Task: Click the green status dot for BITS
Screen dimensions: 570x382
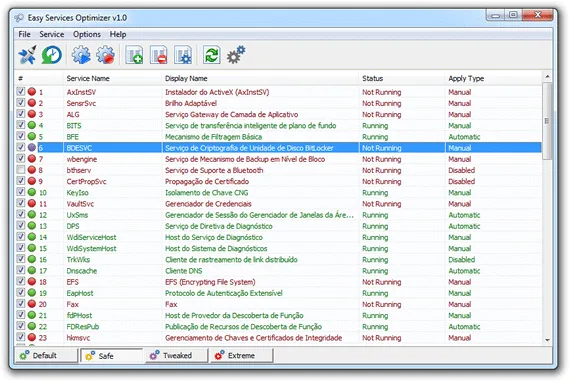Action: point(32,125)
